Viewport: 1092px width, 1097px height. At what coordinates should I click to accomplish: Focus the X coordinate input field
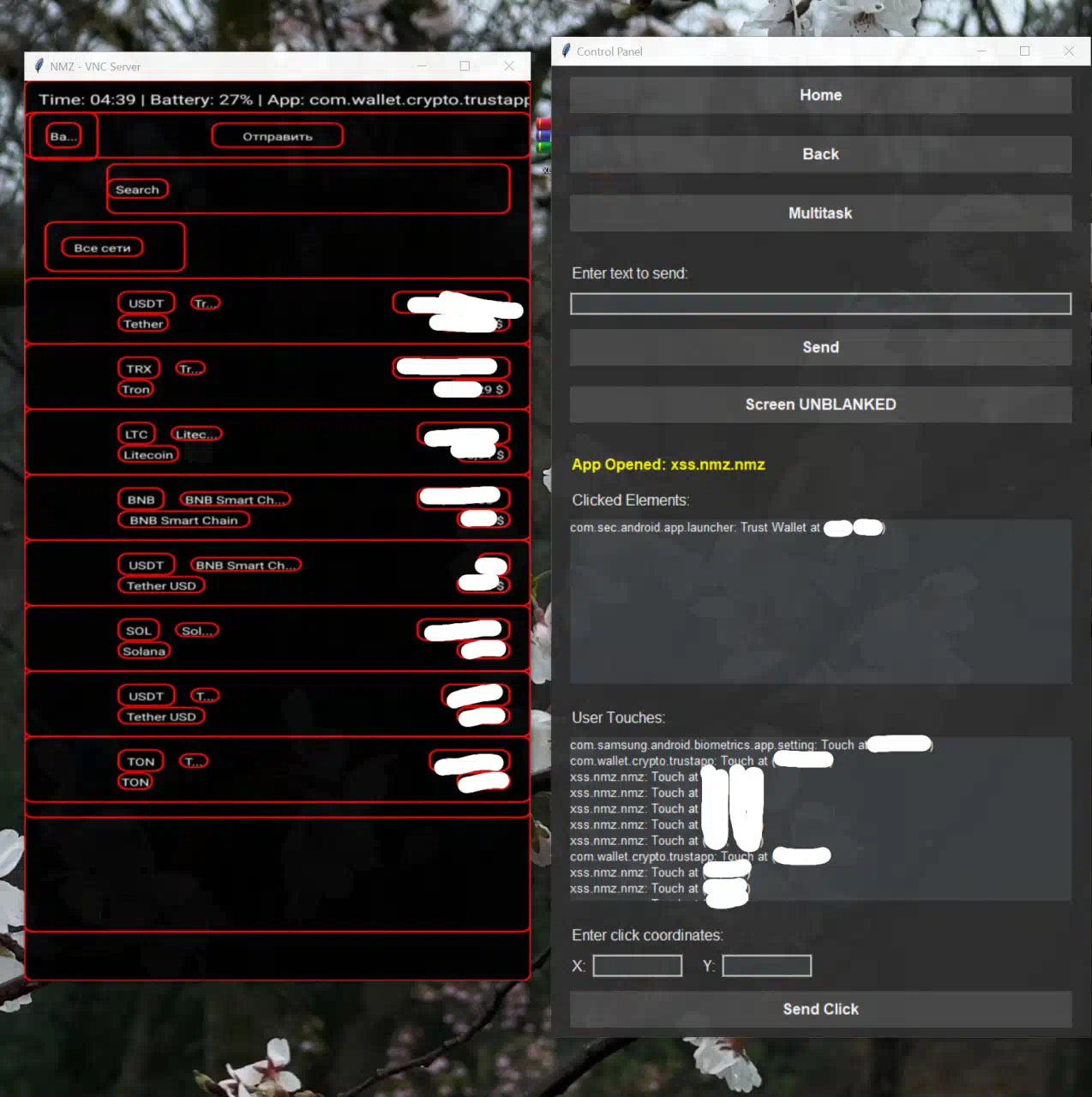(637, 966)
